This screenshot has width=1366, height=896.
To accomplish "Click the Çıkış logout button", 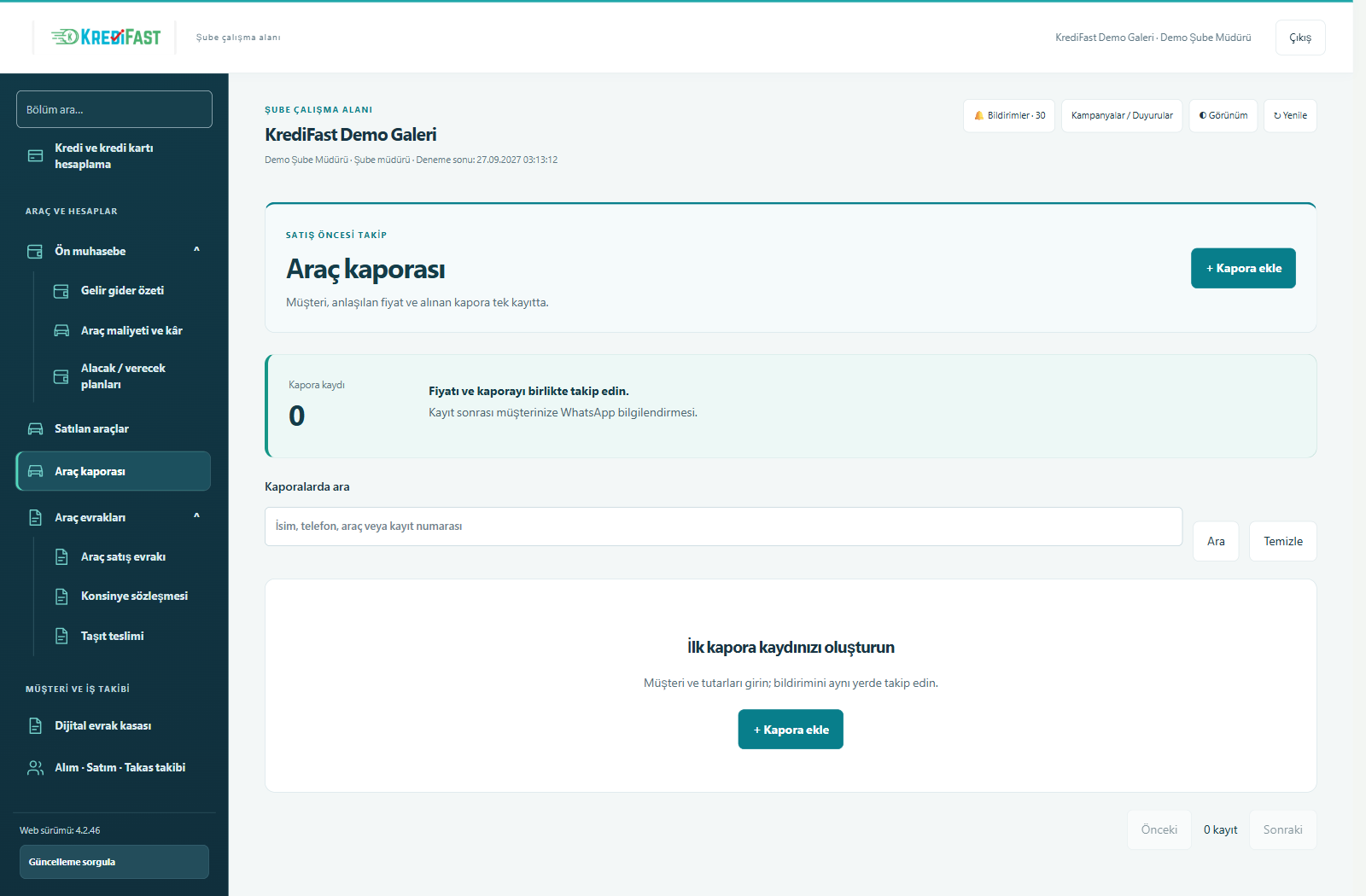I will [1300, 38].
